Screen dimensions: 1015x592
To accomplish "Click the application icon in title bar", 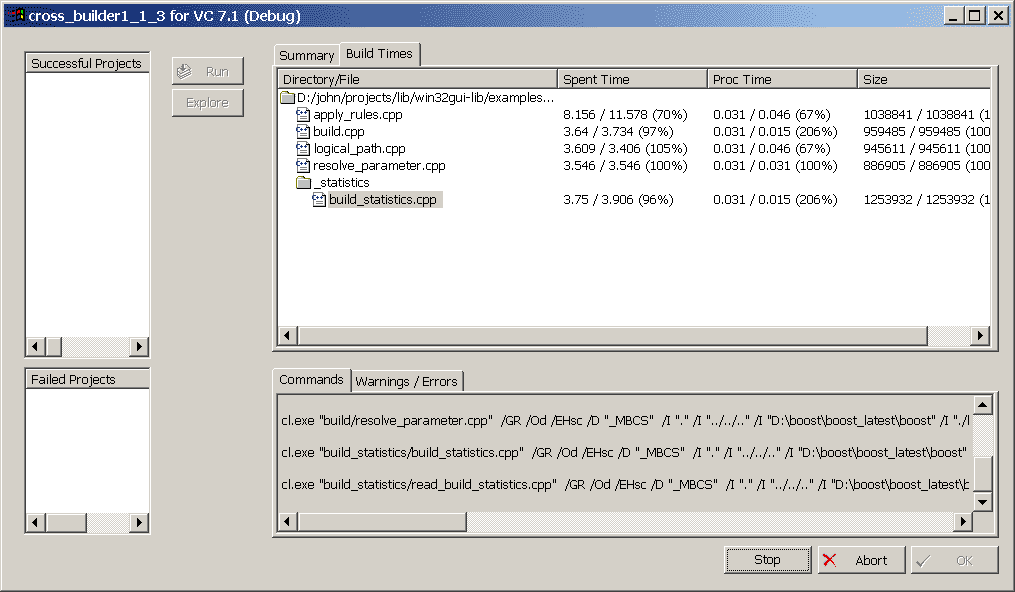I will point(15,15).
